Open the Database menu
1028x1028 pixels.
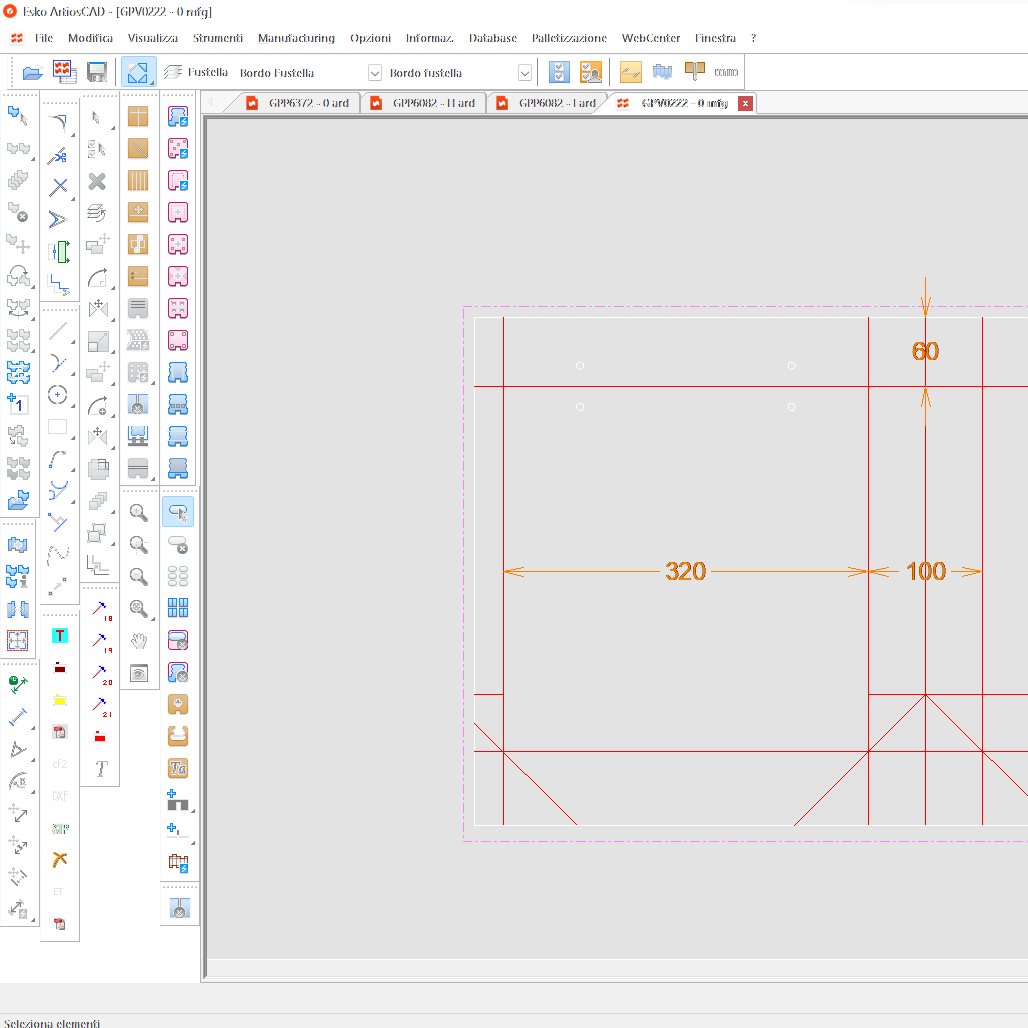[x=493, y=38]
